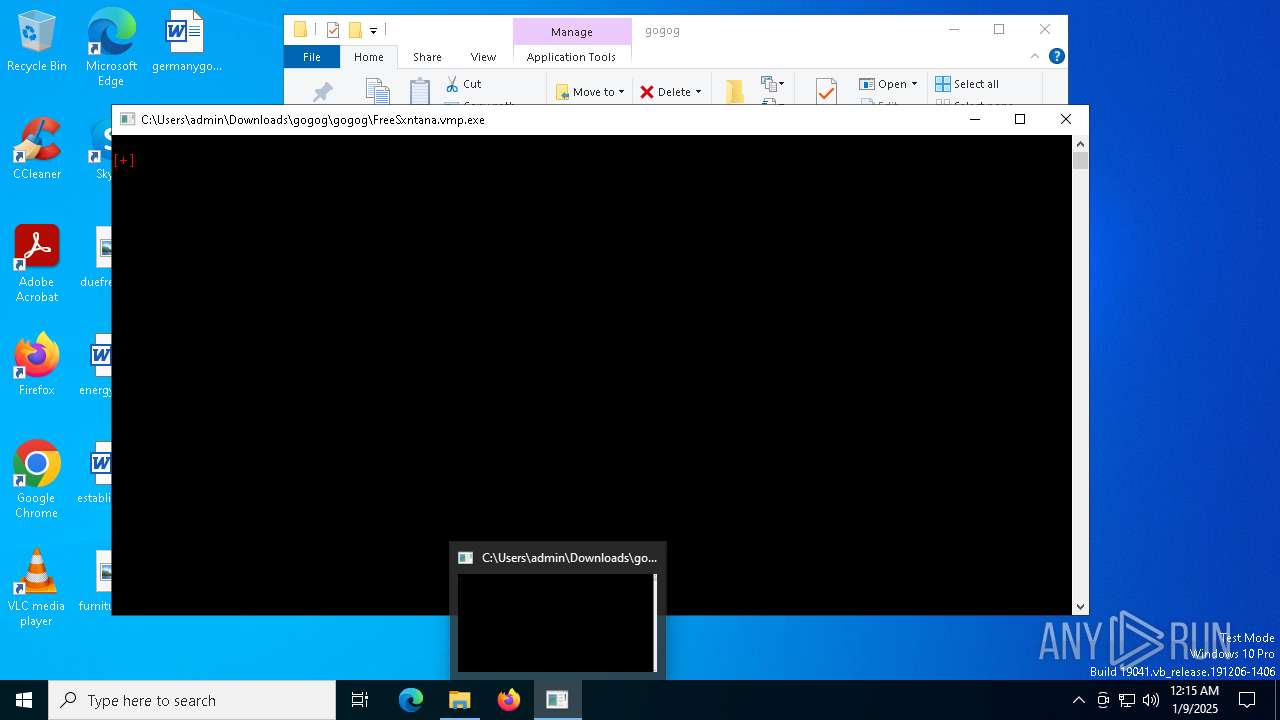Open Explorer Help question mark icon
1280x720 pixels.
(x=1056, y=56)
